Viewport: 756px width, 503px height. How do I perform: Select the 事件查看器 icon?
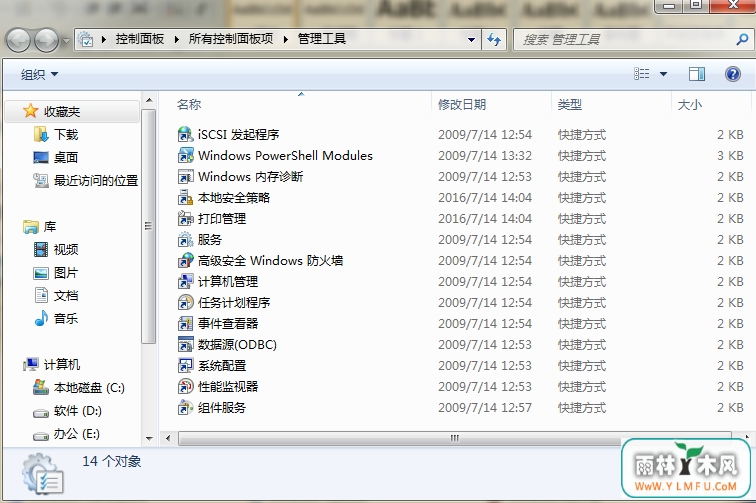point(186,323)
